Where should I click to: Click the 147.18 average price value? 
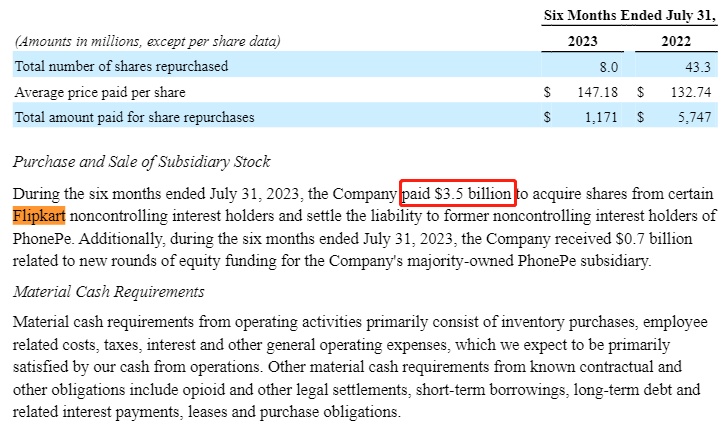[599, 92]
